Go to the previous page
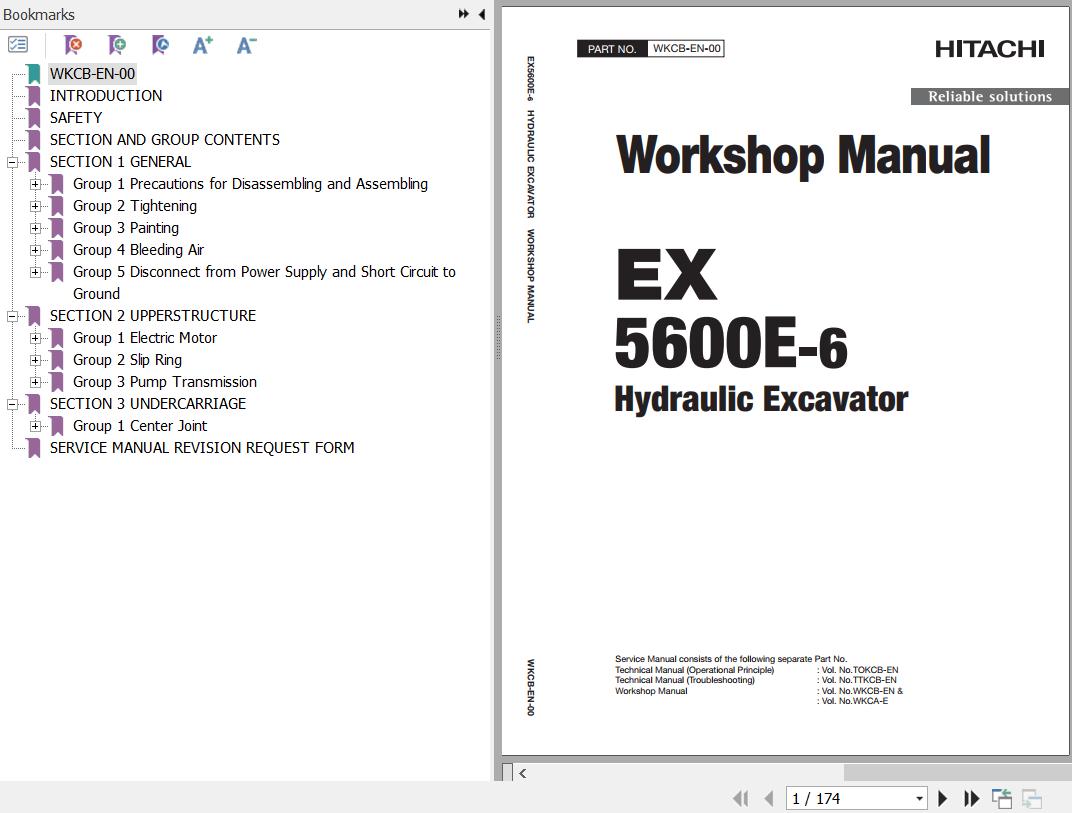Screen dimensions: 1072x813 point(769,798)
